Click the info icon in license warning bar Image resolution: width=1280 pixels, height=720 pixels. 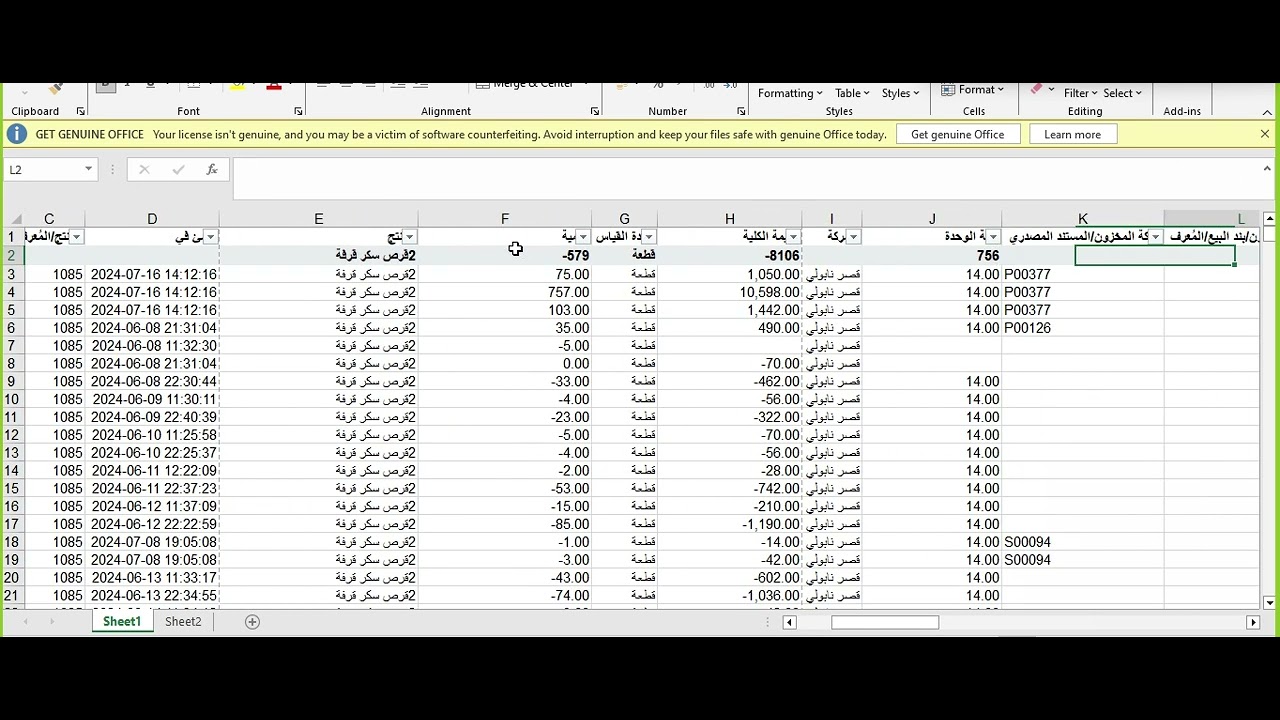[x=17, y=134]
